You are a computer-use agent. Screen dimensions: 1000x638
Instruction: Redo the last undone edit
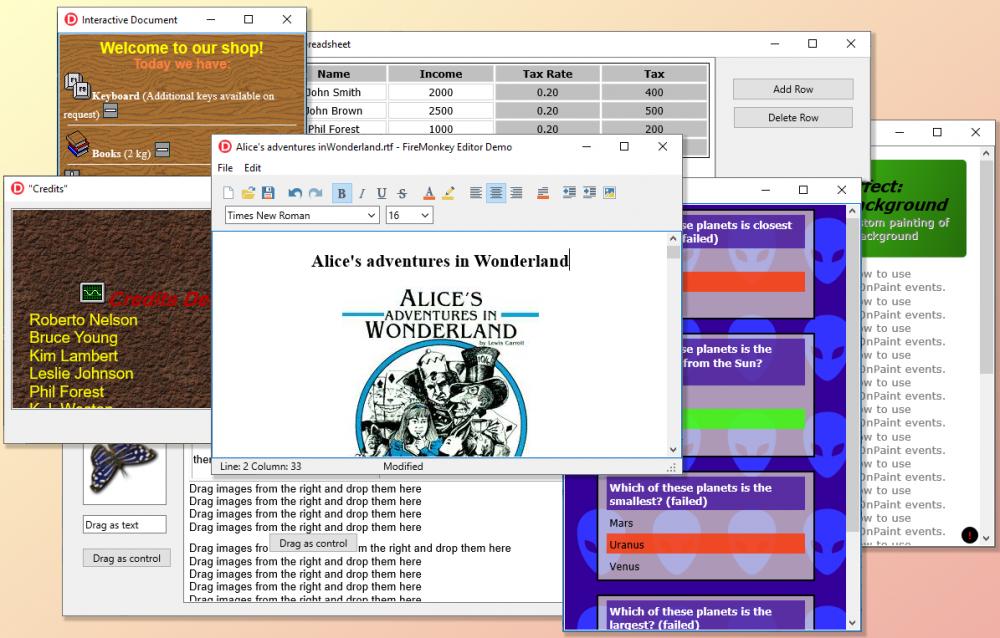click(313, 192)
